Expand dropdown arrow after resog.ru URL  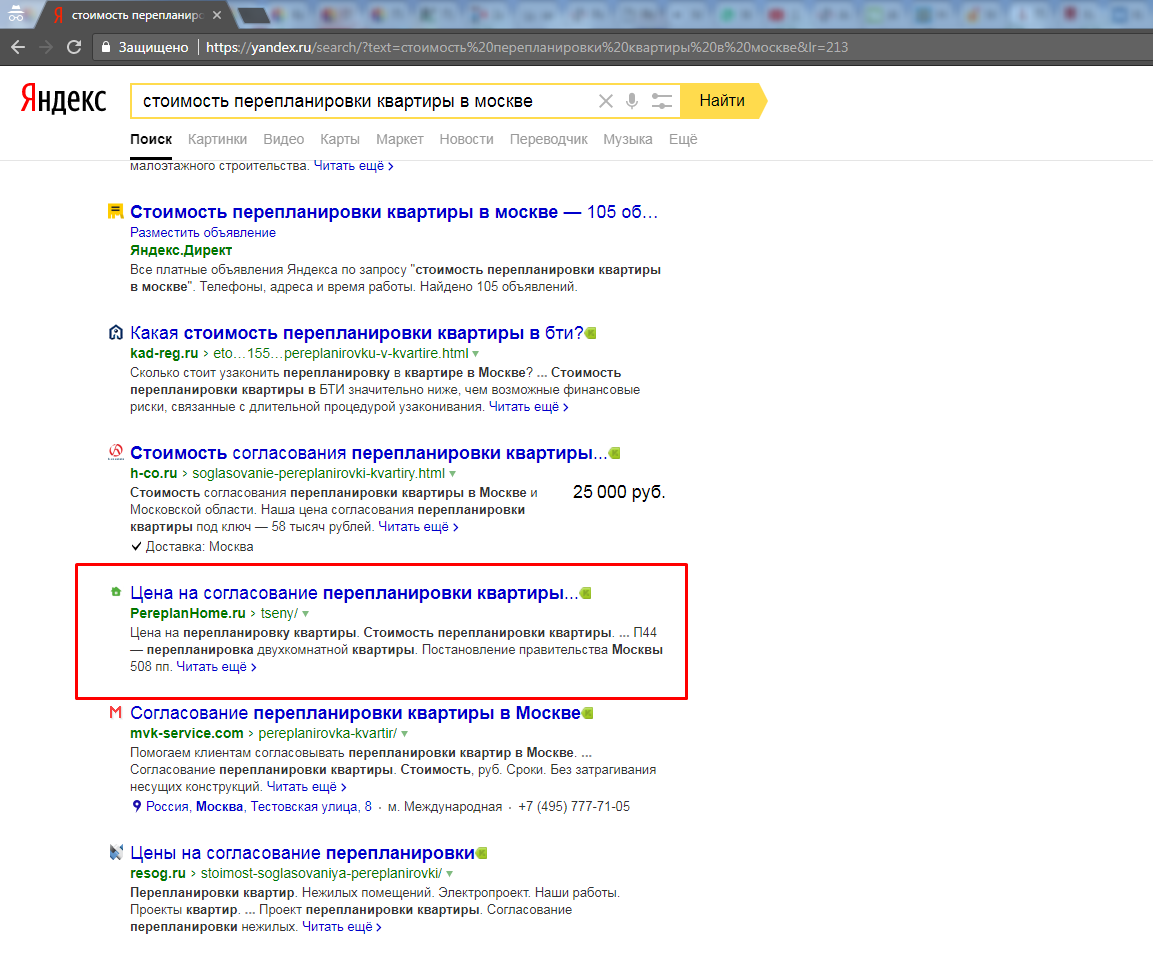(449, 874)
